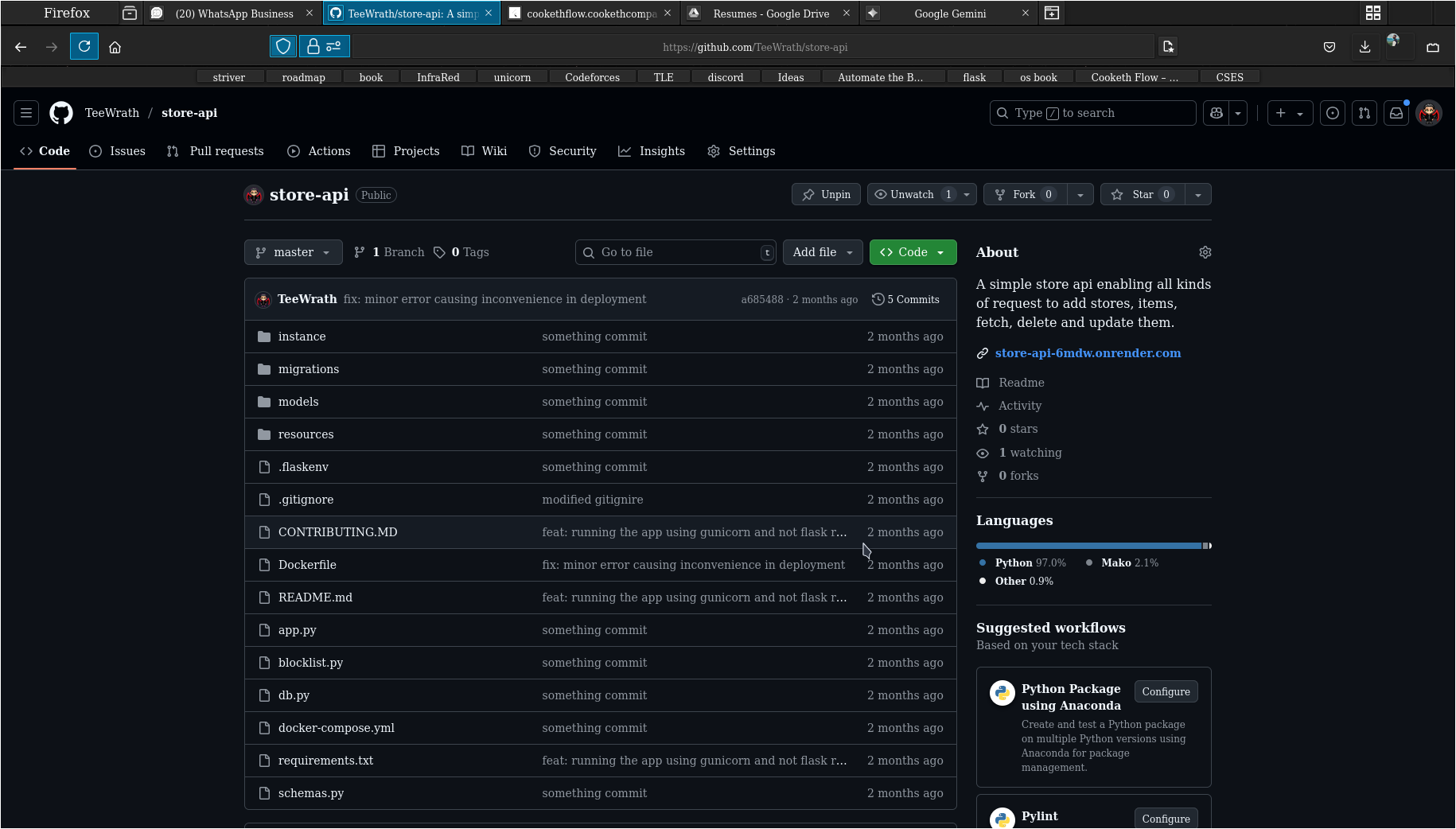Open GitHub homepage via Octocat logo
Viewport: 1456px width, 829px height.
(x=61, y=113)
